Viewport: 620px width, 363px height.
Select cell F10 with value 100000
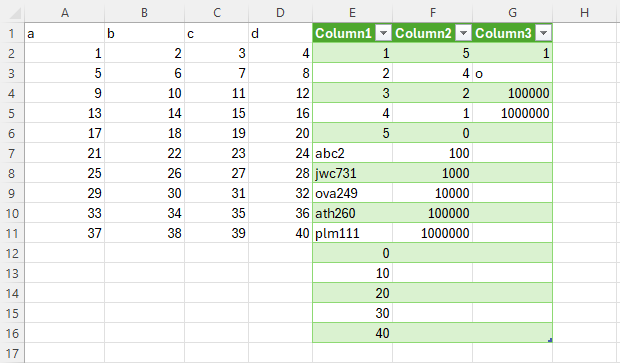click(x=433, y=214)
